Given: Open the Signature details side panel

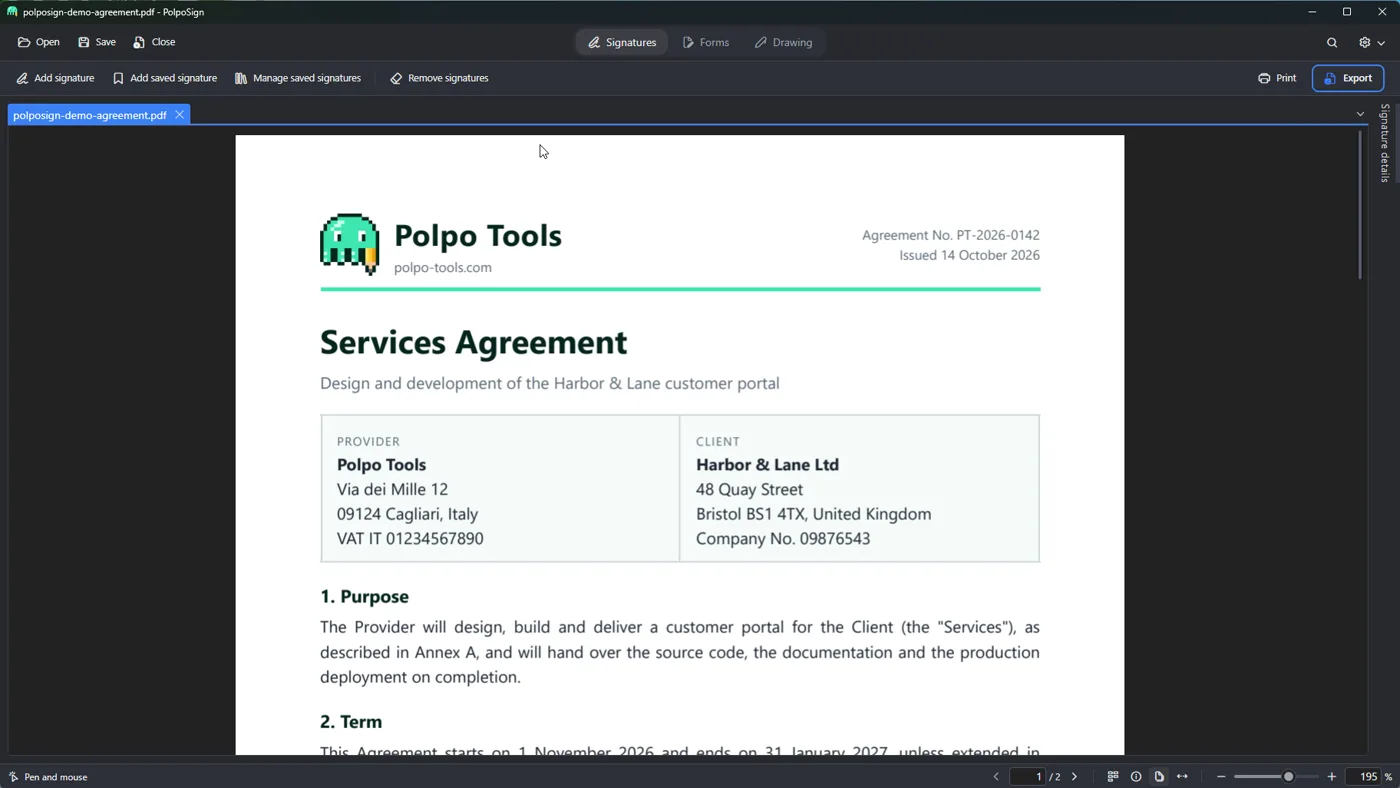Looking at the screenshot, I should (x=1385, y=143).
